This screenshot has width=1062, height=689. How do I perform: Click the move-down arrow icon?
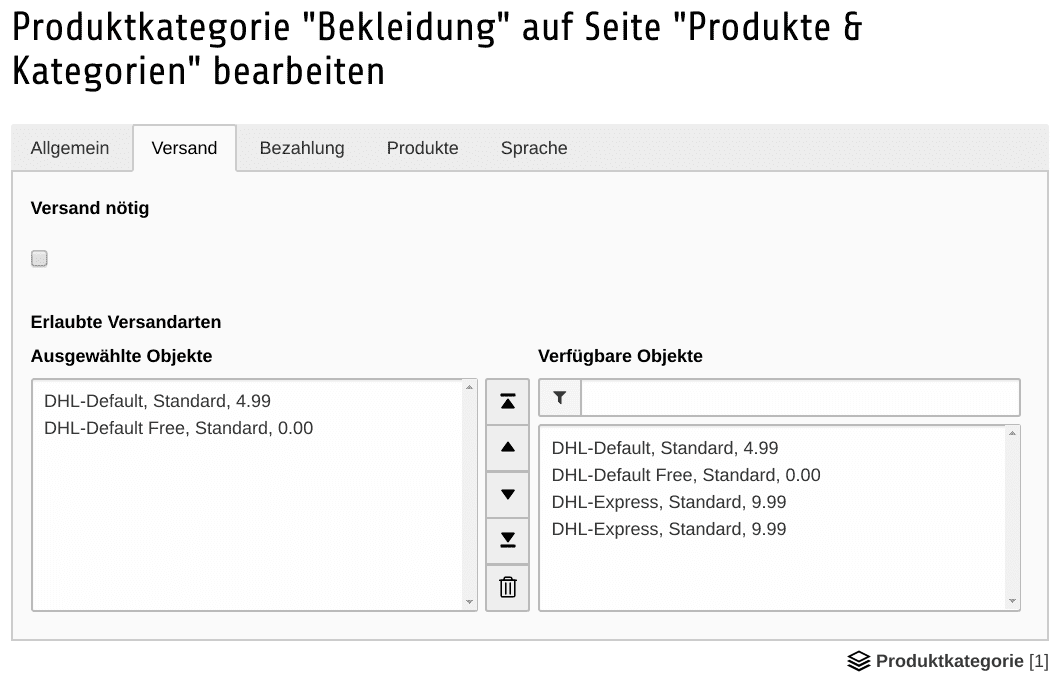pos(508,494)
